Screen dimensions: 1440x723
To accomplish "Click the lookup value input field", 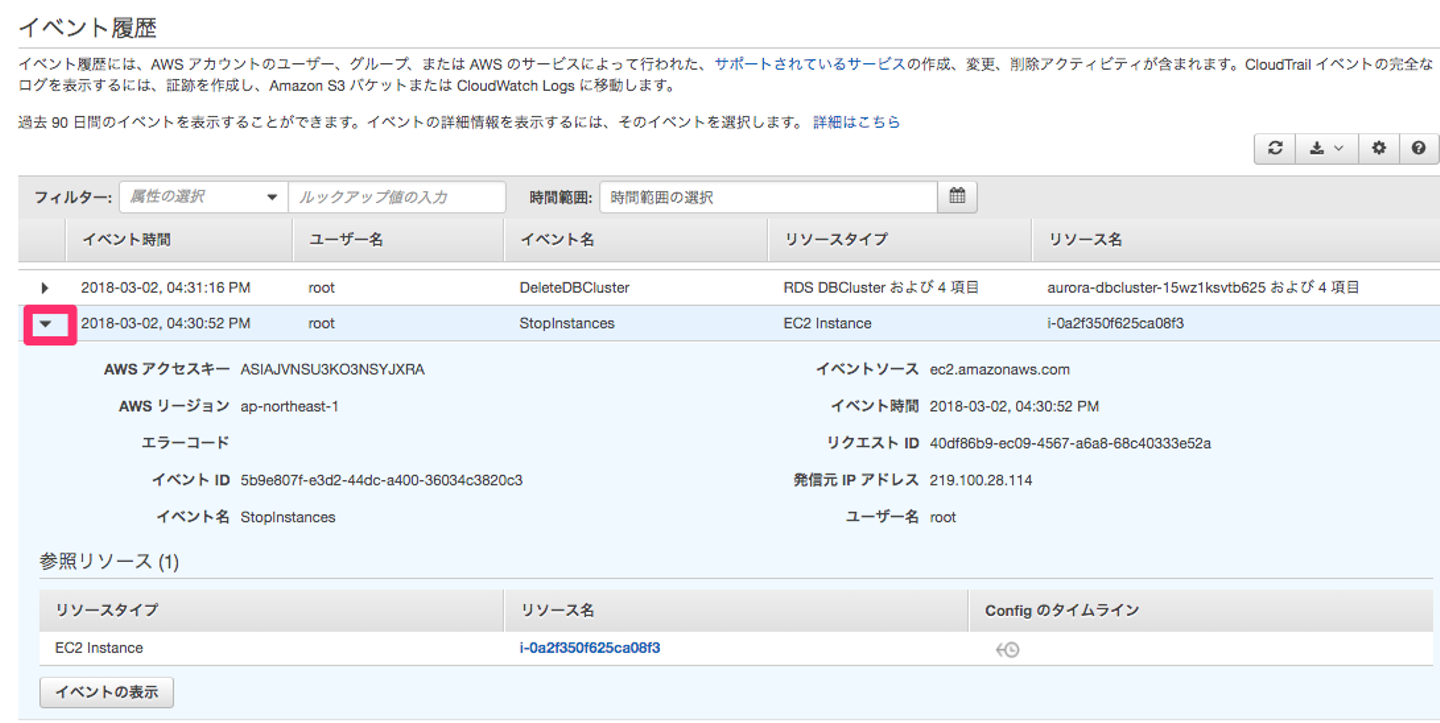I will [x=397, y=197].
